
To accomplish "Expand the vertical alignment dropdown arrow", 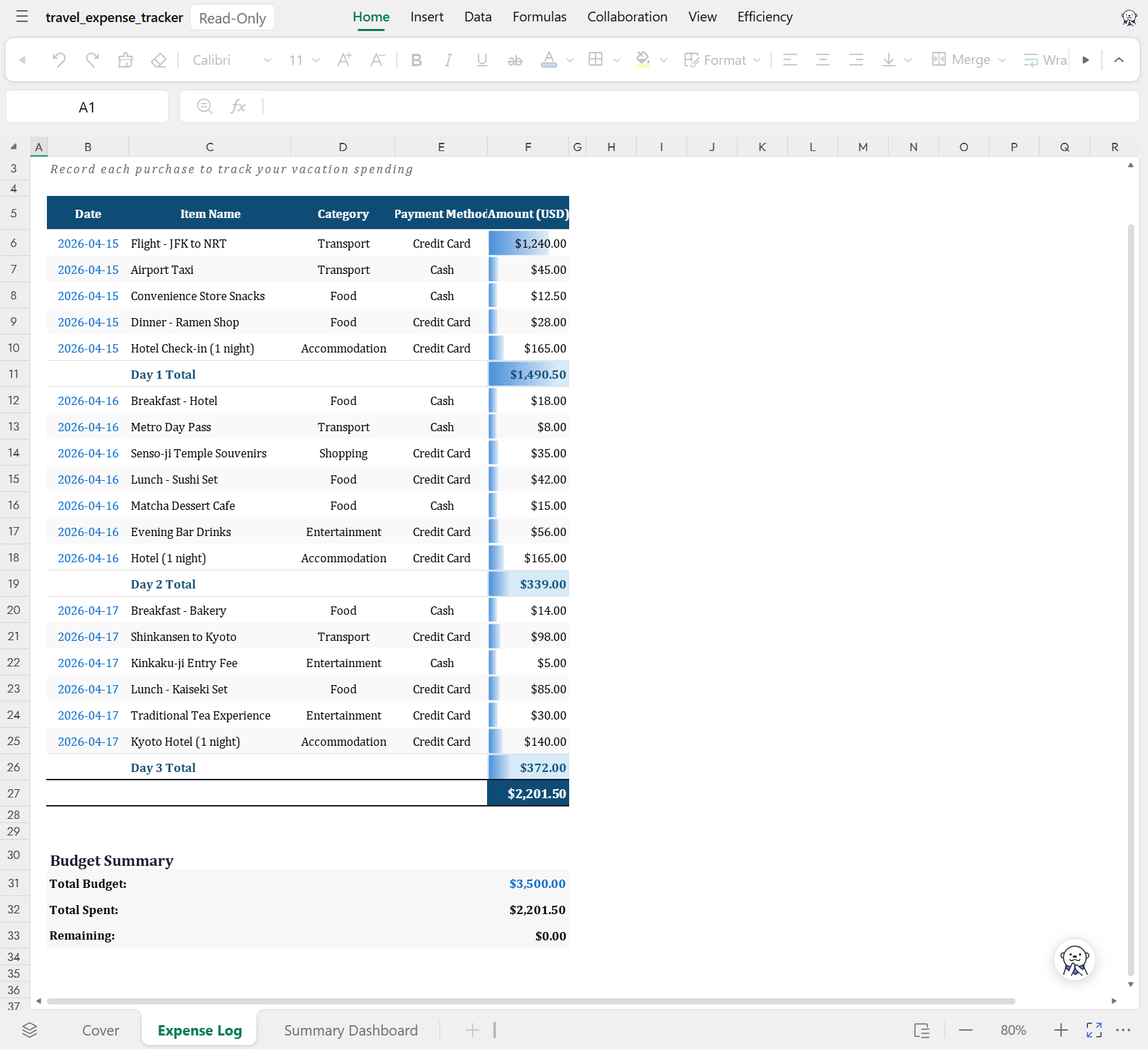I will coord(908,60).
